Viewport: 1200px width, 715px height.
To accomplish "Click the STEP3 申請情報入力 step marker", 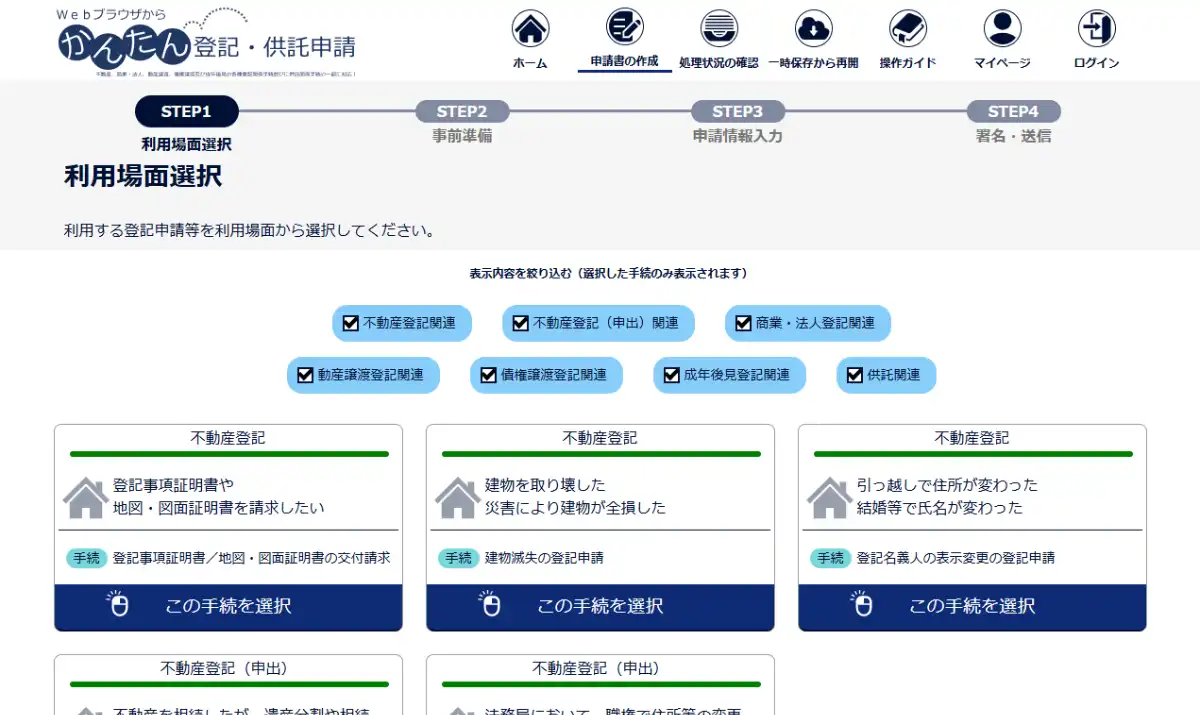I will tap(738, 112).
